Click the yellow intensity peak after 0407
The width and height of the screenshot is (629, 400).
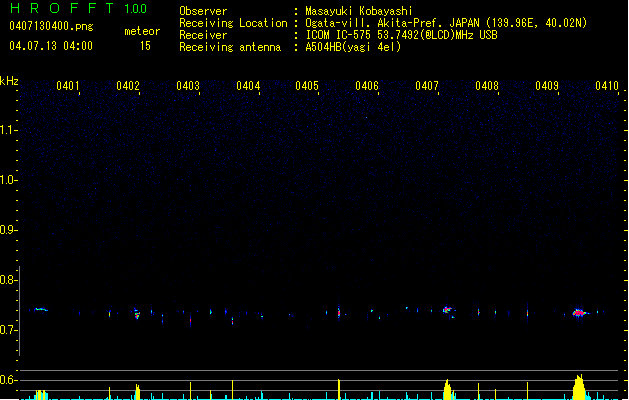448,390
